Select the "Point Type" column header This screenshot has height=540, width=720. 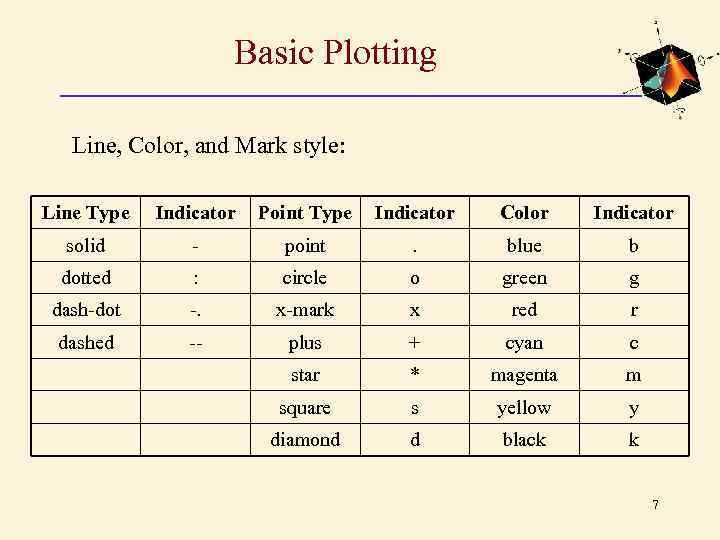click(305, 213)
